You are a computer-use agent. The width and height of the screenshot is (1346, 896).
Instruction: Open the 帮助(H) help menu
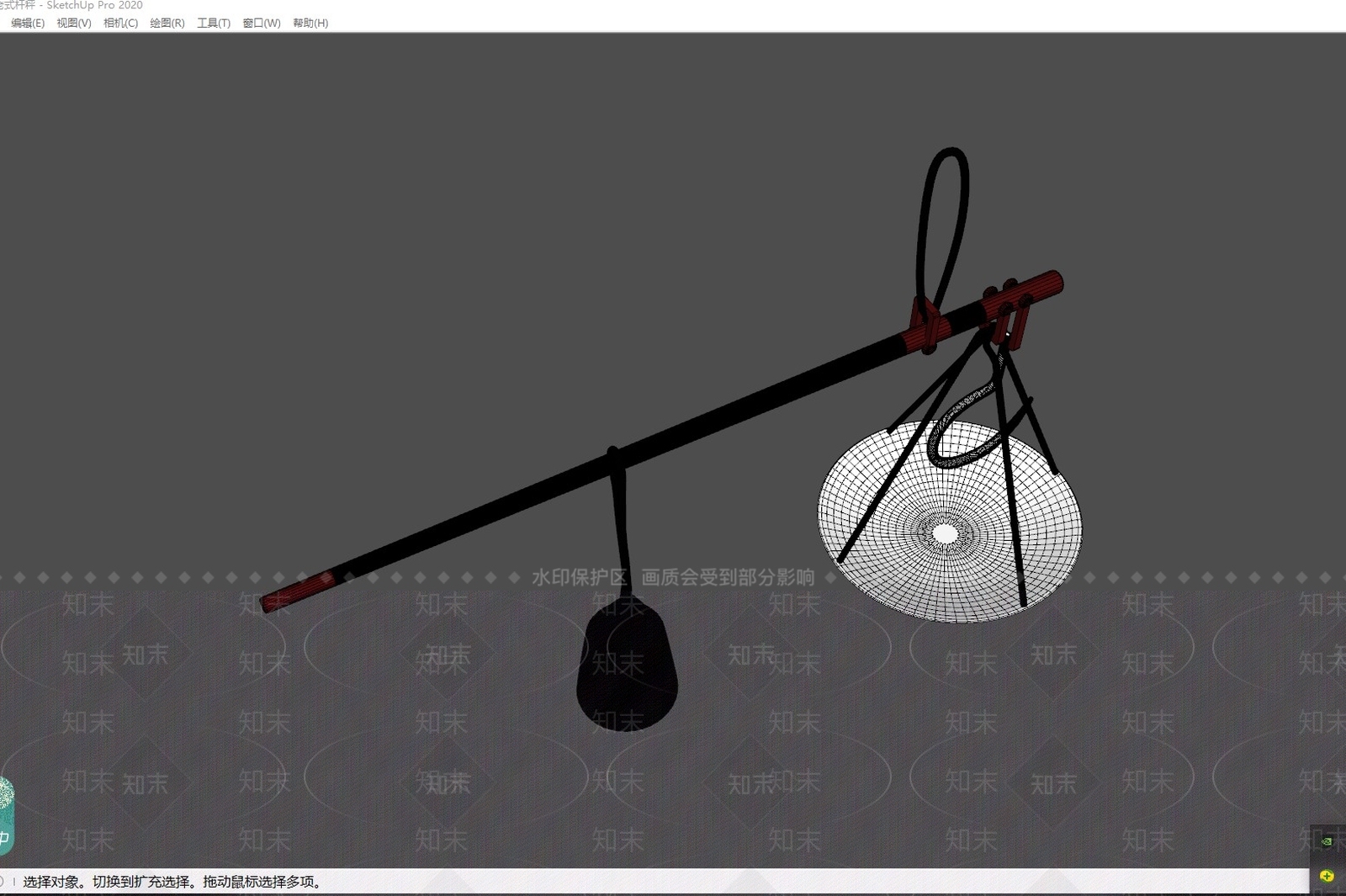coord(310,23)
